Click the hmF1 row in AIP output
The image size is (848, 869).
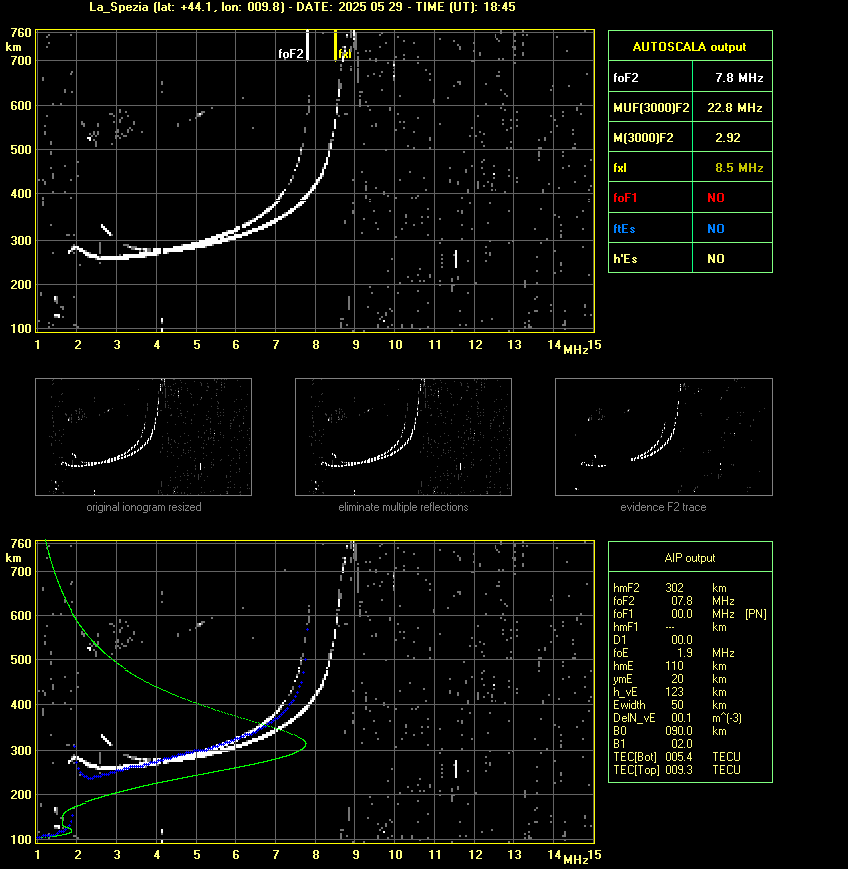[x=670, y=627]
